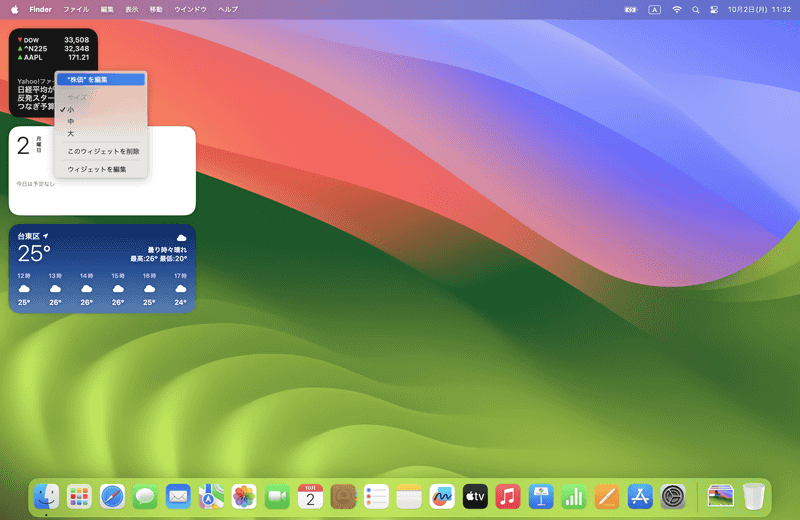Open Control Center in menu bar
800x520 pixels.
[x=714, y=10]
